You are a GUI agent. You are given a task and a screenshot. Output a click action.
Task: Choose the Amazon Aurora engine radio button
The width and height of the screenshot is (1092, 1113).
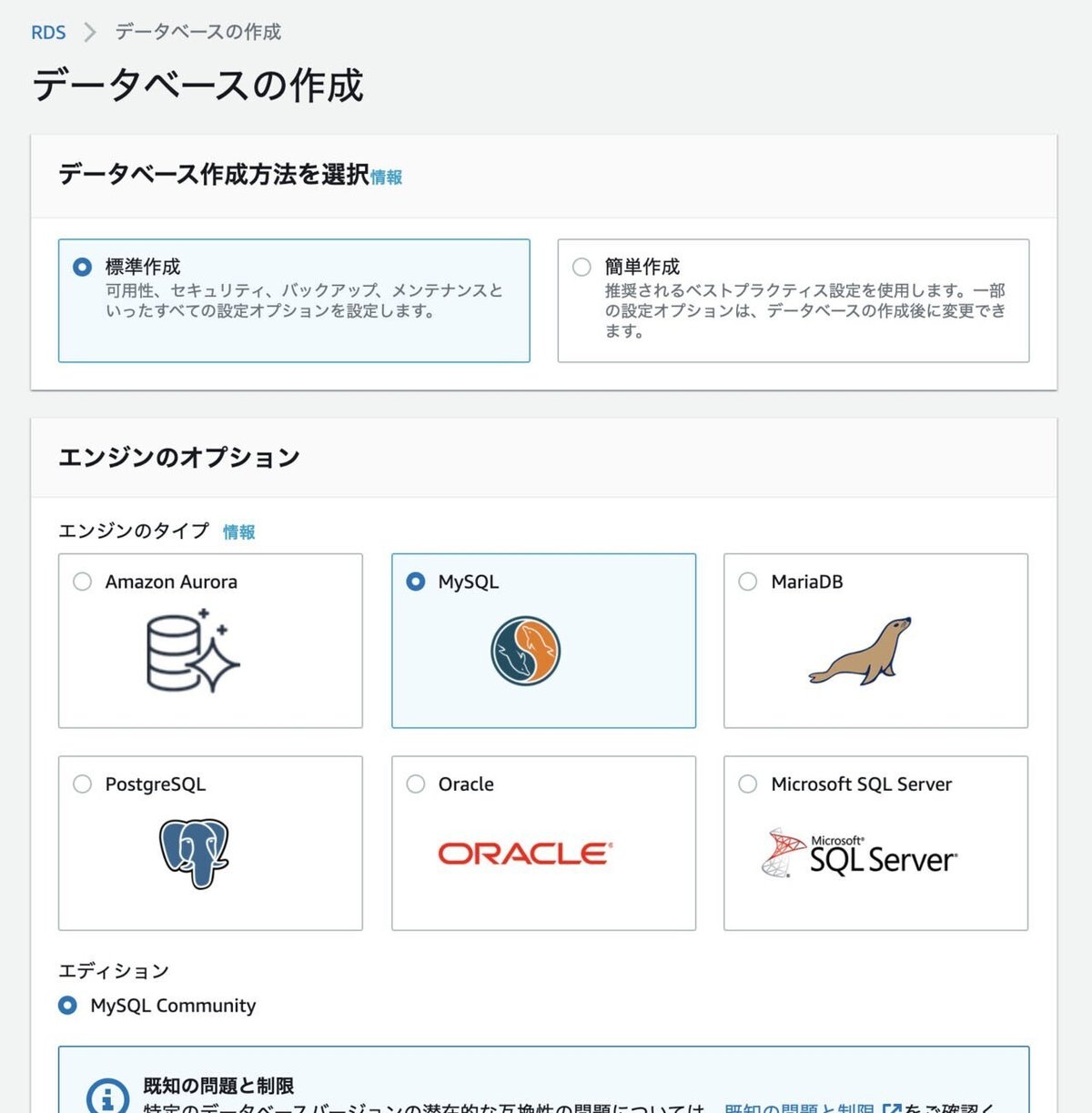click(x=82, y=582)
